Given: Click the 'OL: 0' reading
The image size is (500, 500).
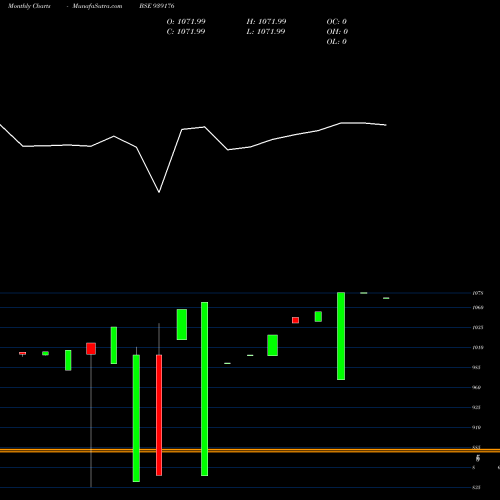Looking at the screenshot, I should point(337,42).
